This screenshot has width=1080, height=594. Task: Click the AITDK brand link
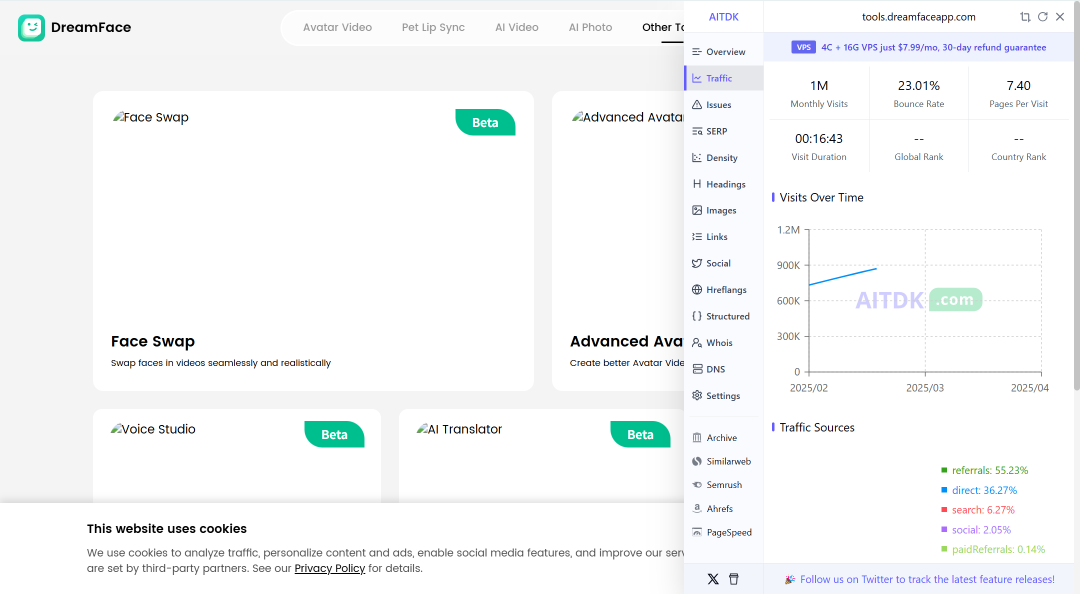click(x=724, y=17)
